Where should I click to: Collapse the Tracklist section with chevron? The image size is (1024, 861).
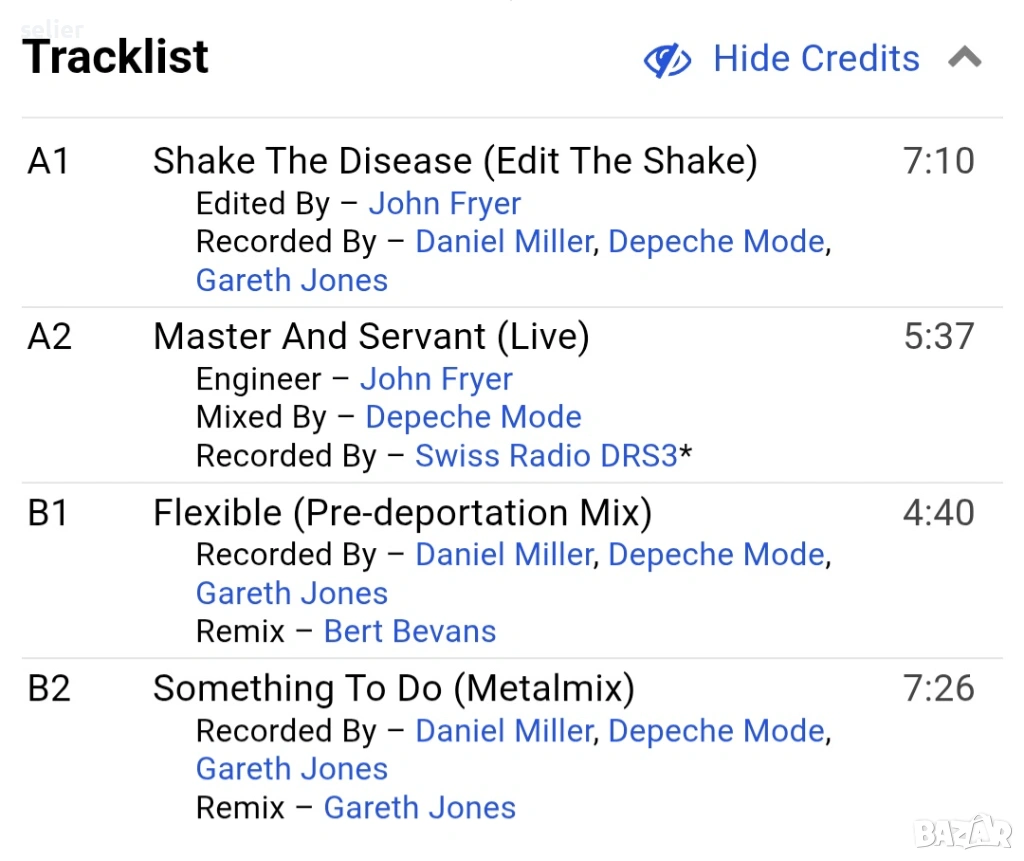pos(964,58)
